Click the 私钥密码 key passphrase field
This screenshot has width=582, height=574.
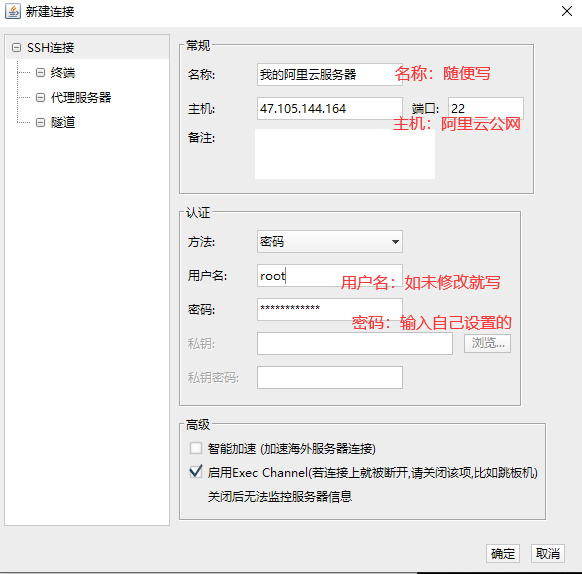(x=330, y=377)
